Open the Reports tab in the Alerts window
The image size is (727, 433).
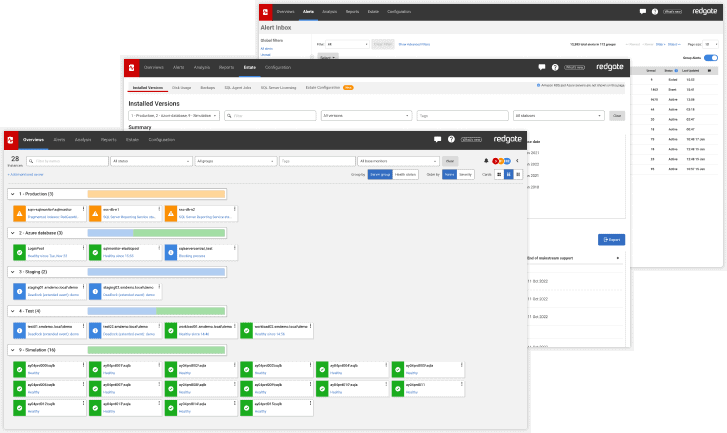point(352,12)
